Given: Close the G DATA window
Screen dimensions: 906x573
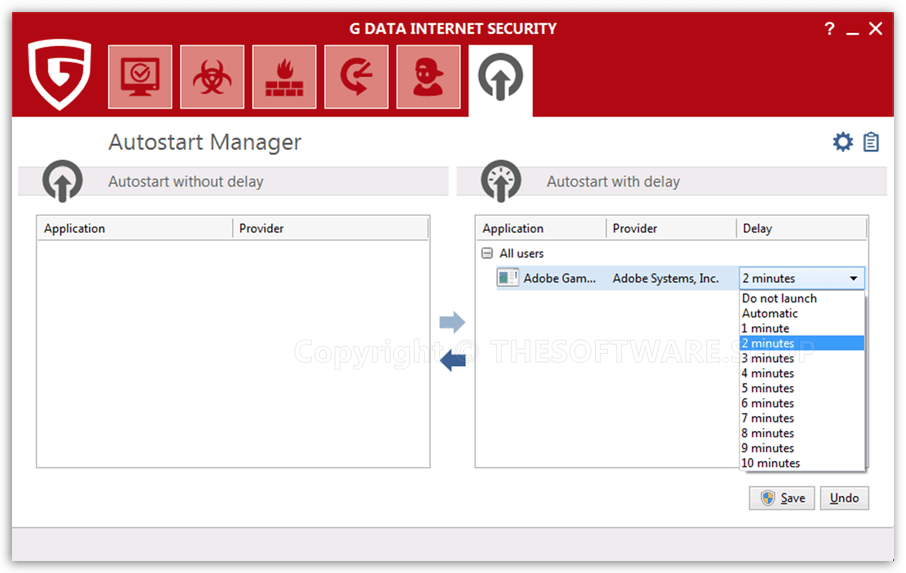Looking at the screenshot, I should click(x=875, y=28).
